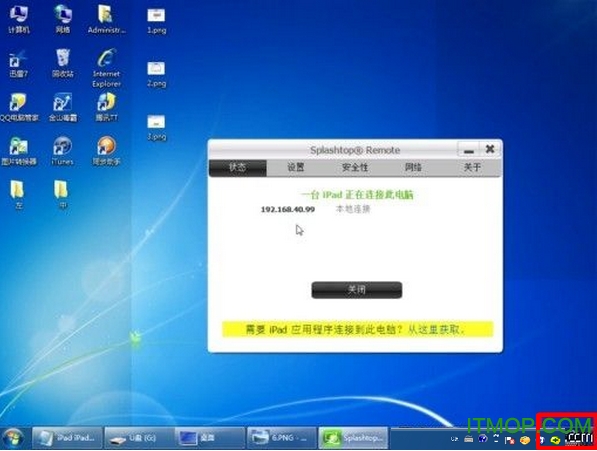The width and height of the screenshot is (597, 451).
Task: Minimize the Splashtop Remote window
Action: point(469,150)
